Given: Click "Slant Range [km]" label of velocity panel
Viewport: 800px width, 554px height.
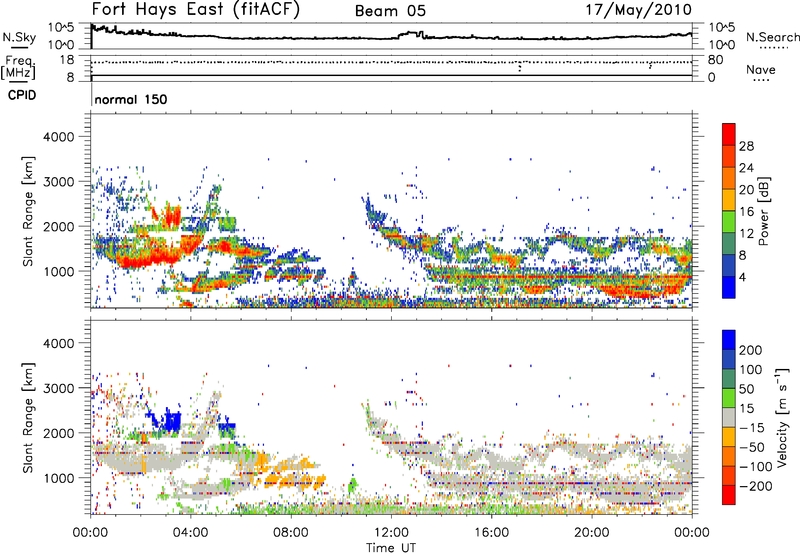Looking at the screenshot, I should pyautogui.click(x=28, y=417).
